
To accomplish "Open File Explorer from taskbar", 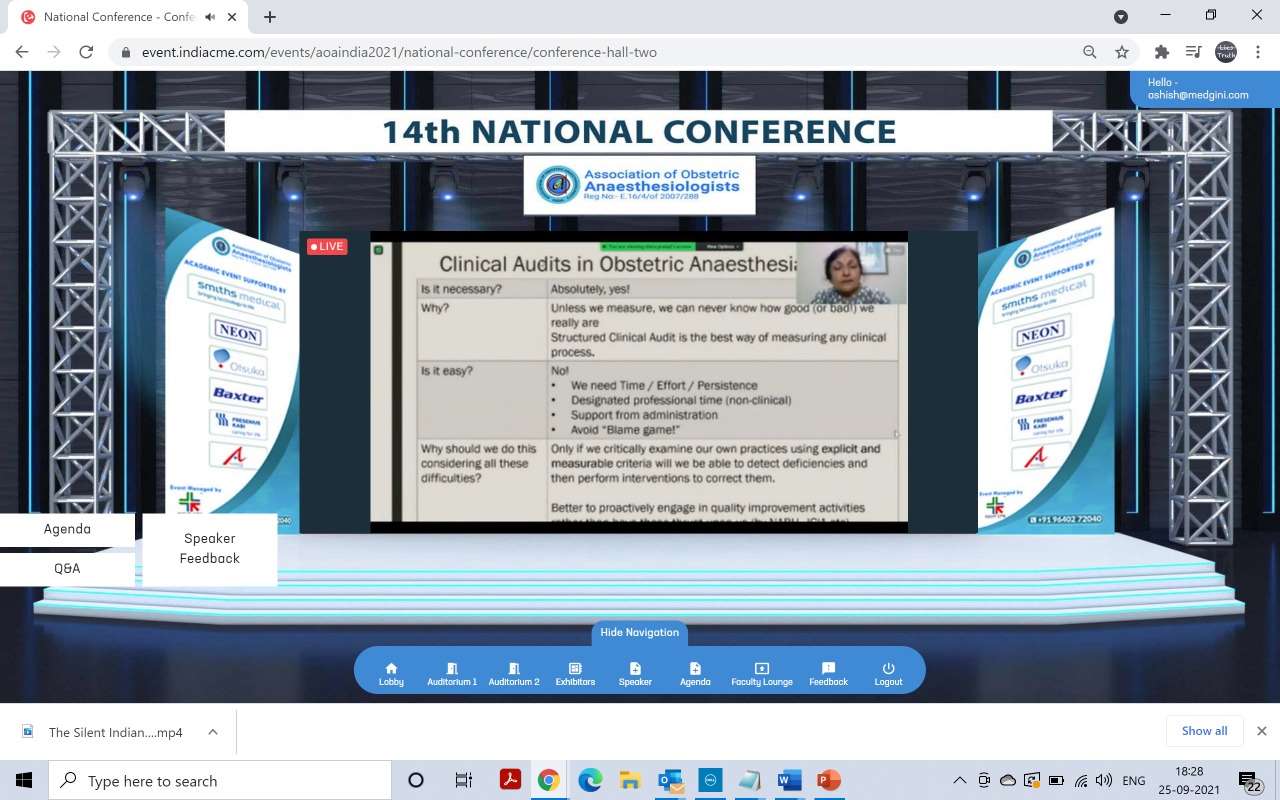I will pyautogui.click(x=630, y=780).
